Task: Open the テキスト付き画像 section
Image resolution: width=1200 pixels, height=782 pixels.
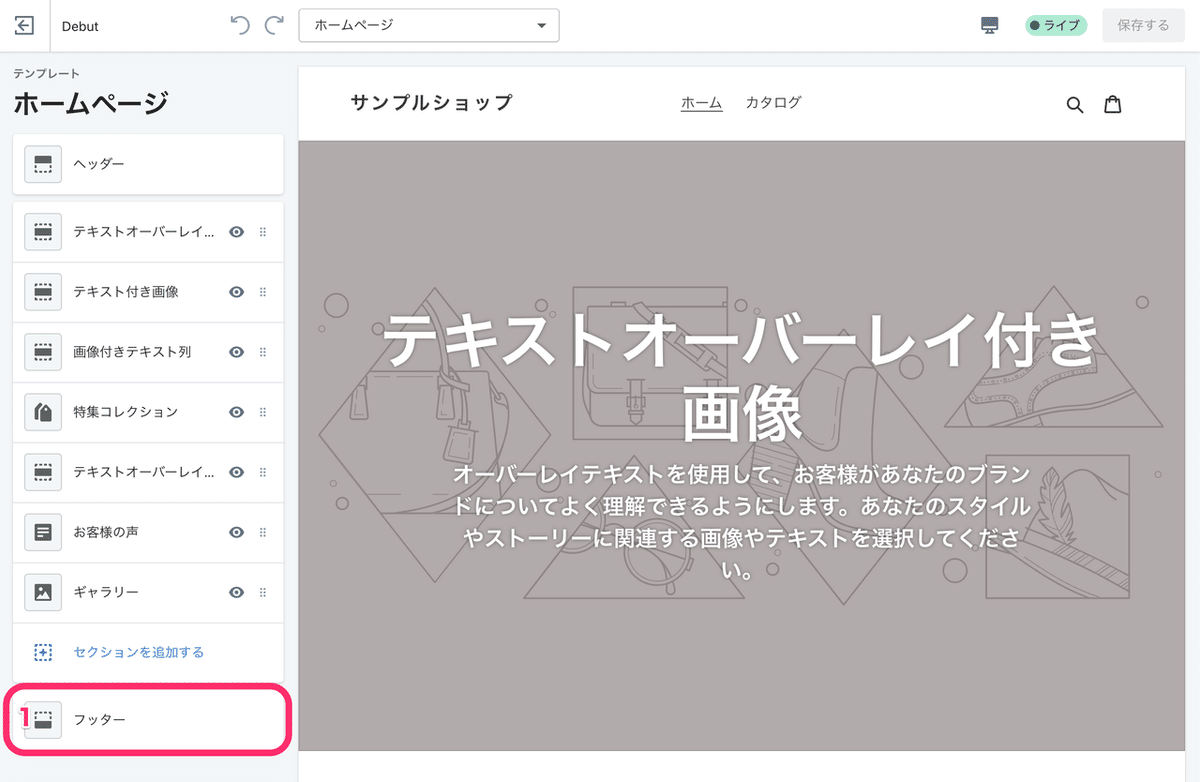Action: [x=148, y=292]
